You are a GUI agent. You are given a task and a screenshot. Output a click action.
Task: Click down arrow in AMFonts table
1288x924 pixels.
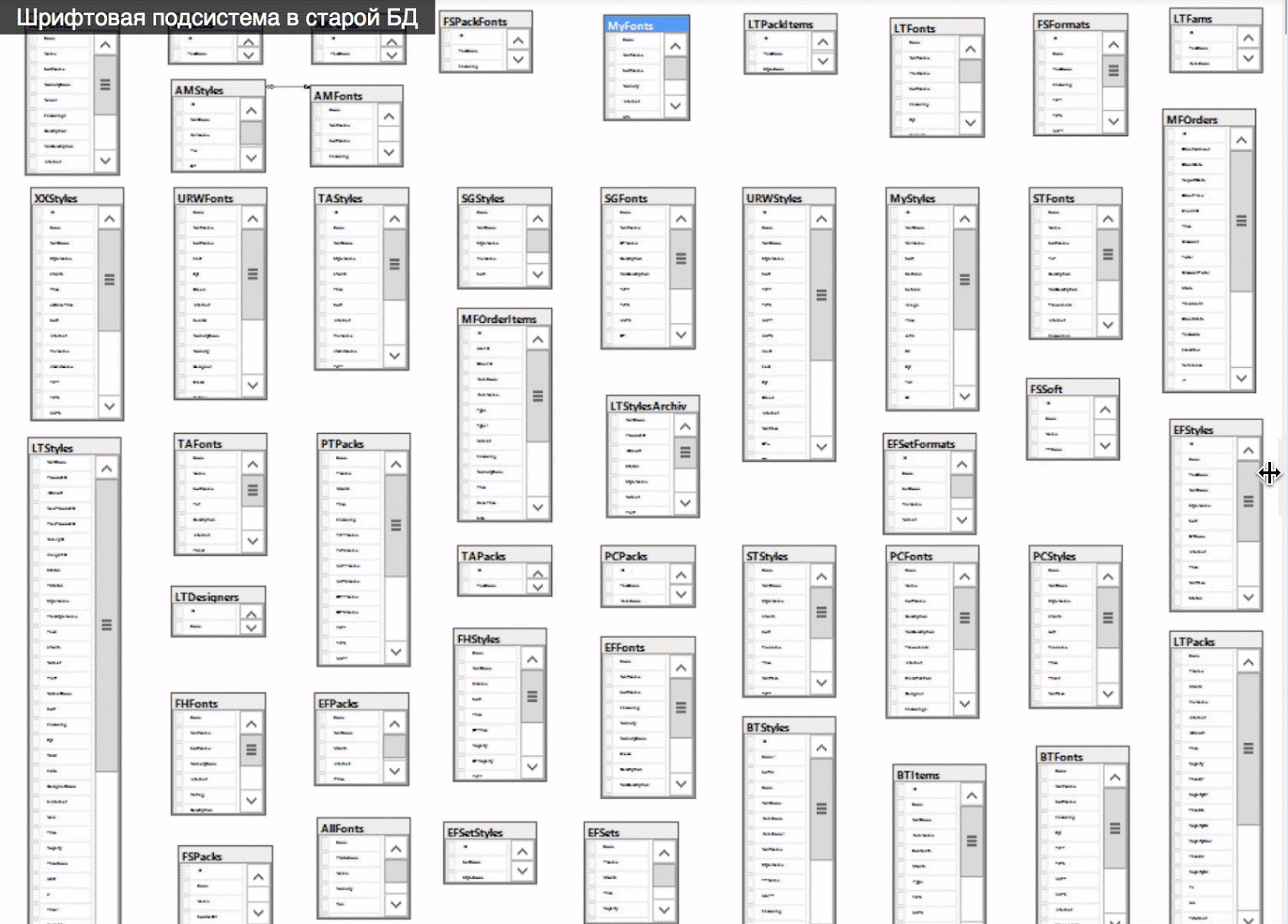[x=389, y=152]
